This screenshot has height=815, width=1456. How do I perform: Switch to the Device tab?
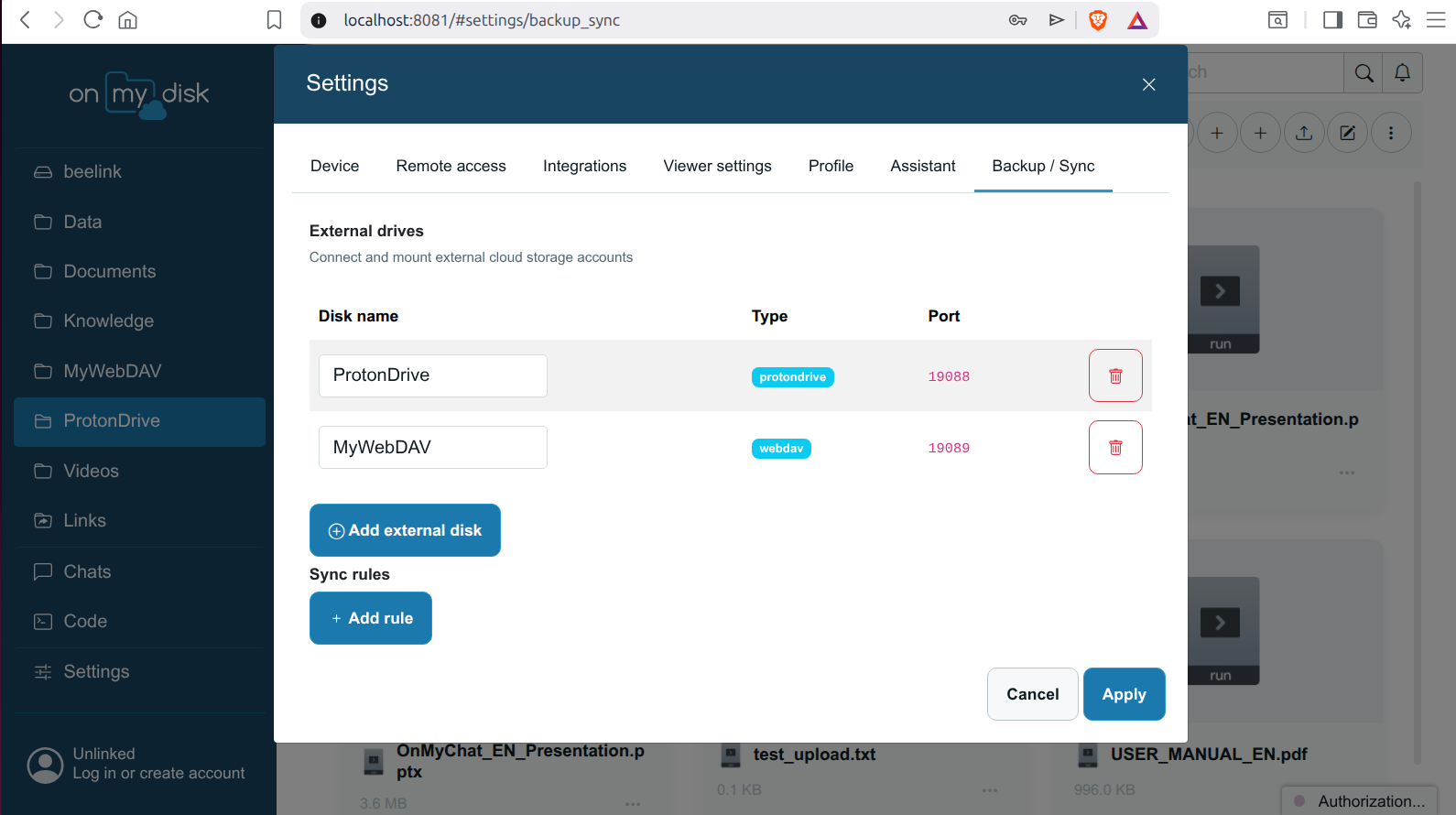click(334, 166)
